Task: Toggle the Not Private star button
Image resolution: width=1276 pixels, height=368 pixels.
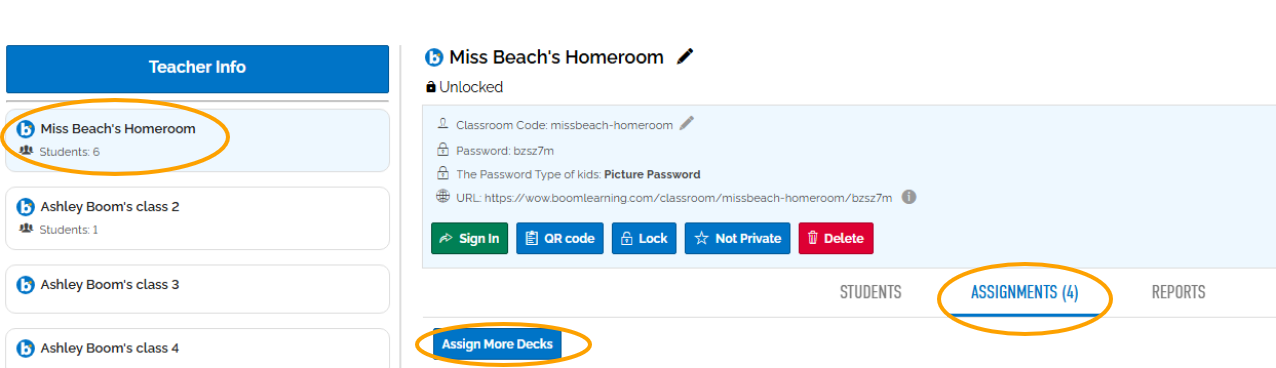Action: (x=738, y=238)
